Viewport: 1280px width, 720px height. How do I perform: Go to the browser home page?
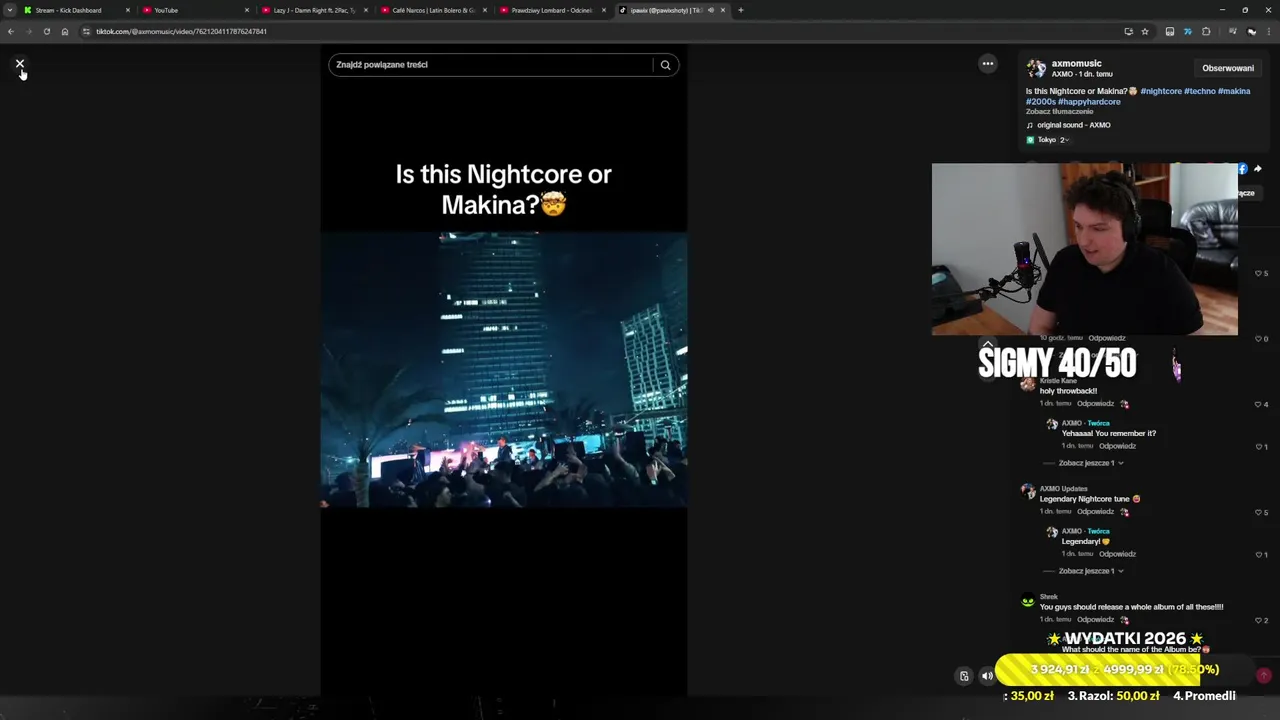[x=65, y=31]
